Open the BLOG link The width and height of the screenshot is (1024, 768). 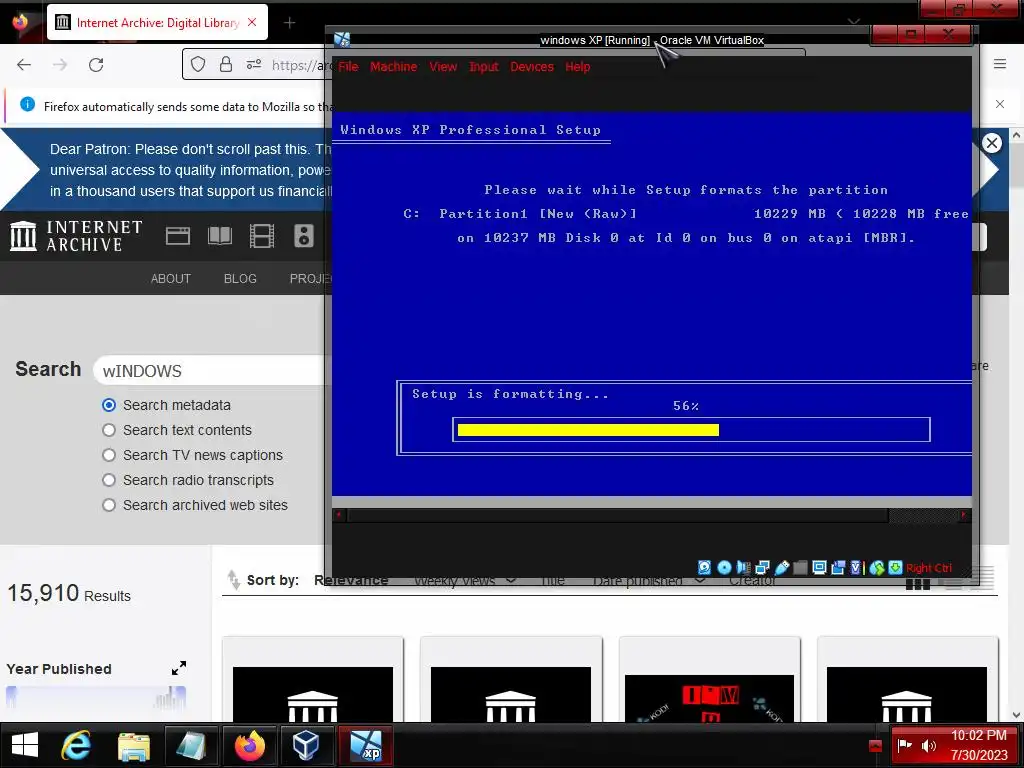click(240, 278)
